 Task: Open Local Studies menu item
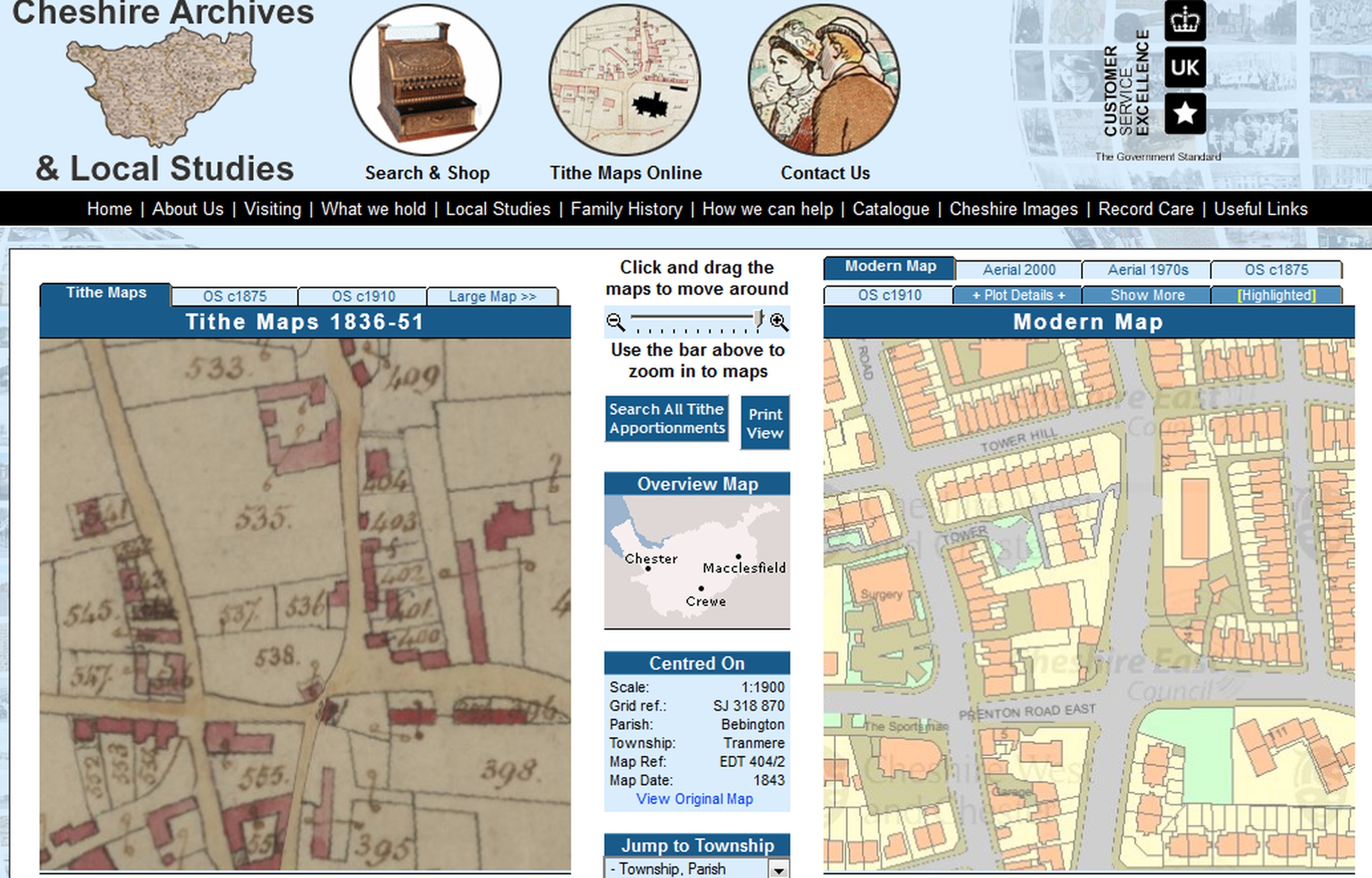pyautogui.click(x=498, y=209)
